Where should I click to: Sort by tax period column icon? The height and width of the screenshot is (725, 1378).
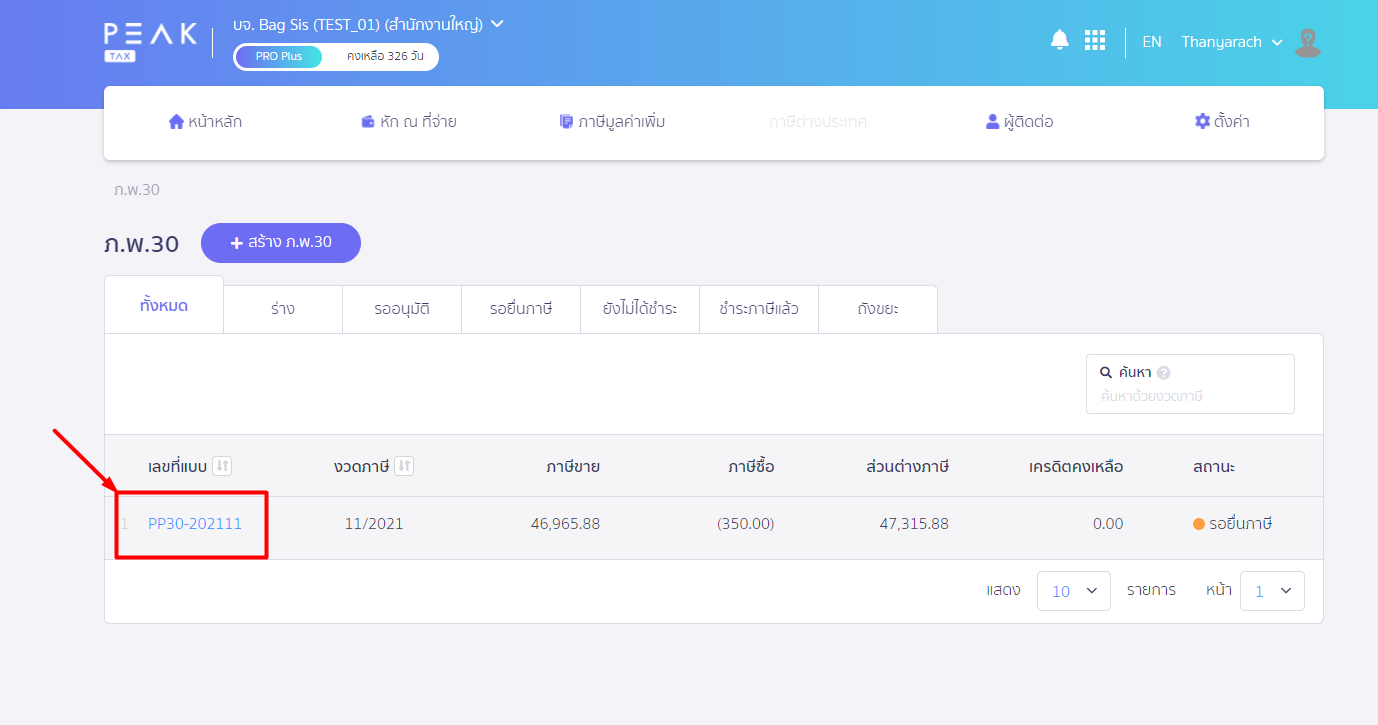pos(404,466)
